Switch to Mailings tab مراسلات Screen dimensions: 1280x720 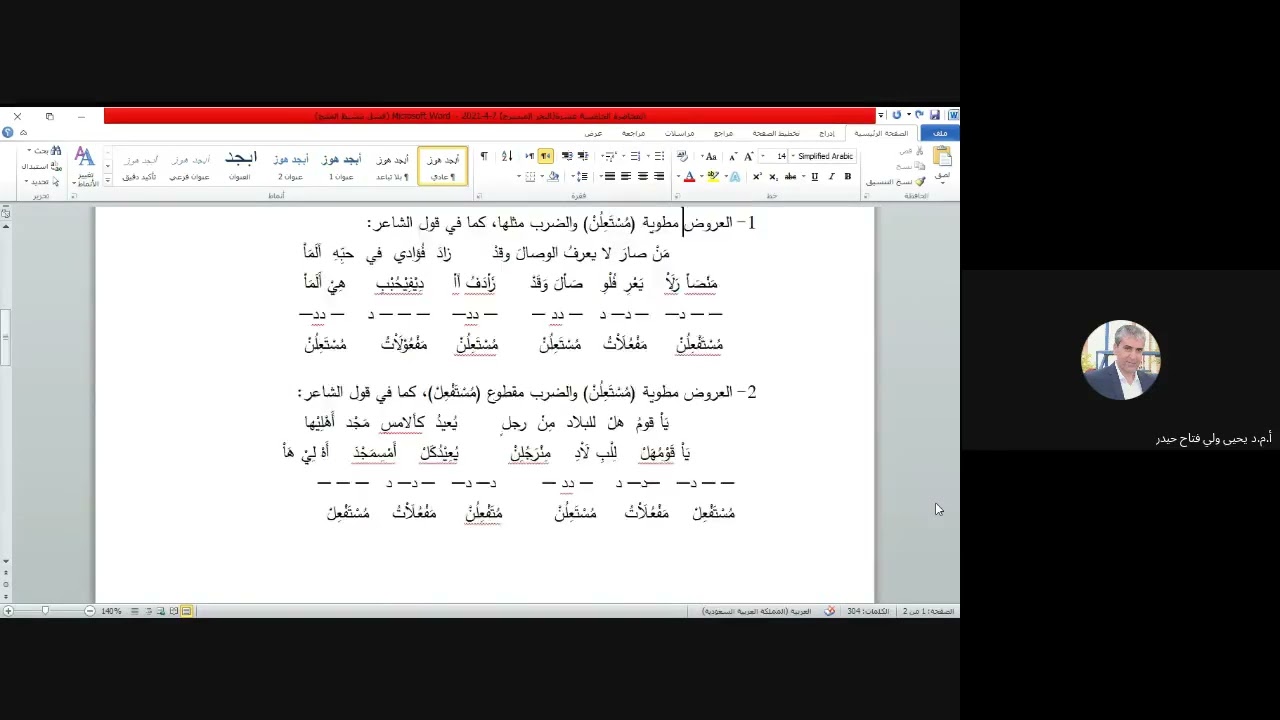point(679,133)
